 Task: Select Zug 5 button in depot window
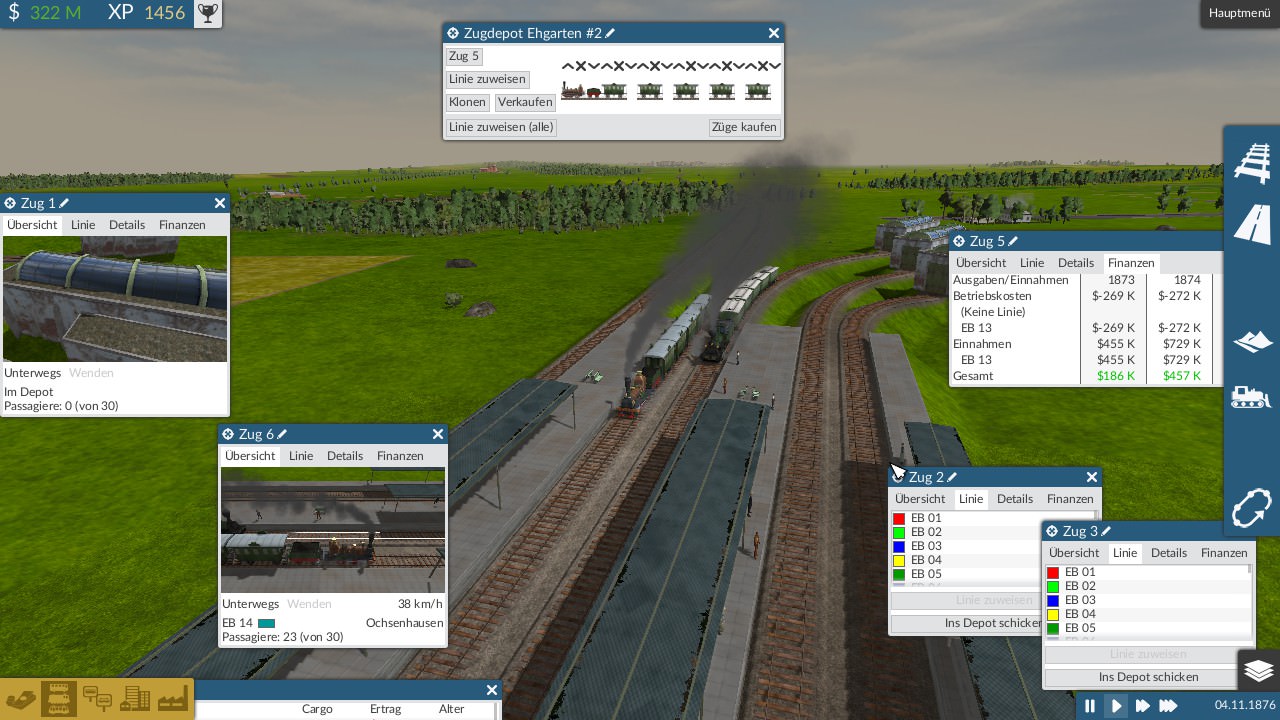(464, 56)
